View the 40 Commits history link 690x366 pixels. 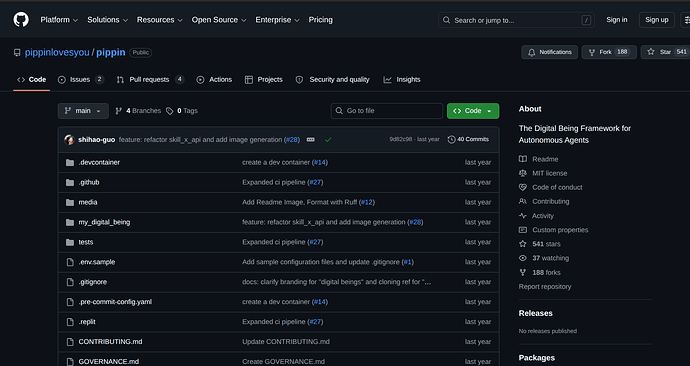(x=468, y=139)
